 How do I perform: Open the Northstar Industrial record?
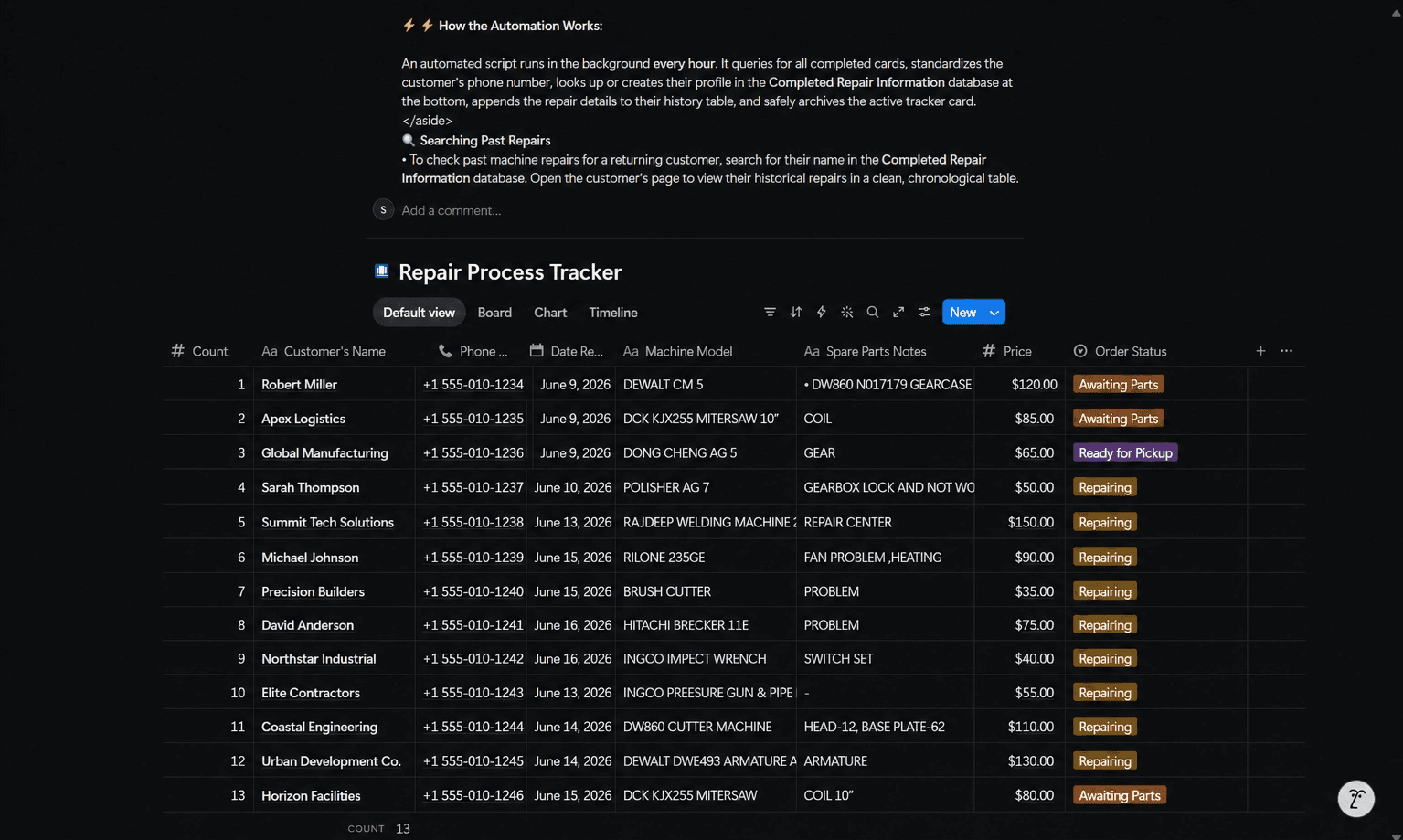click(318, 659)
